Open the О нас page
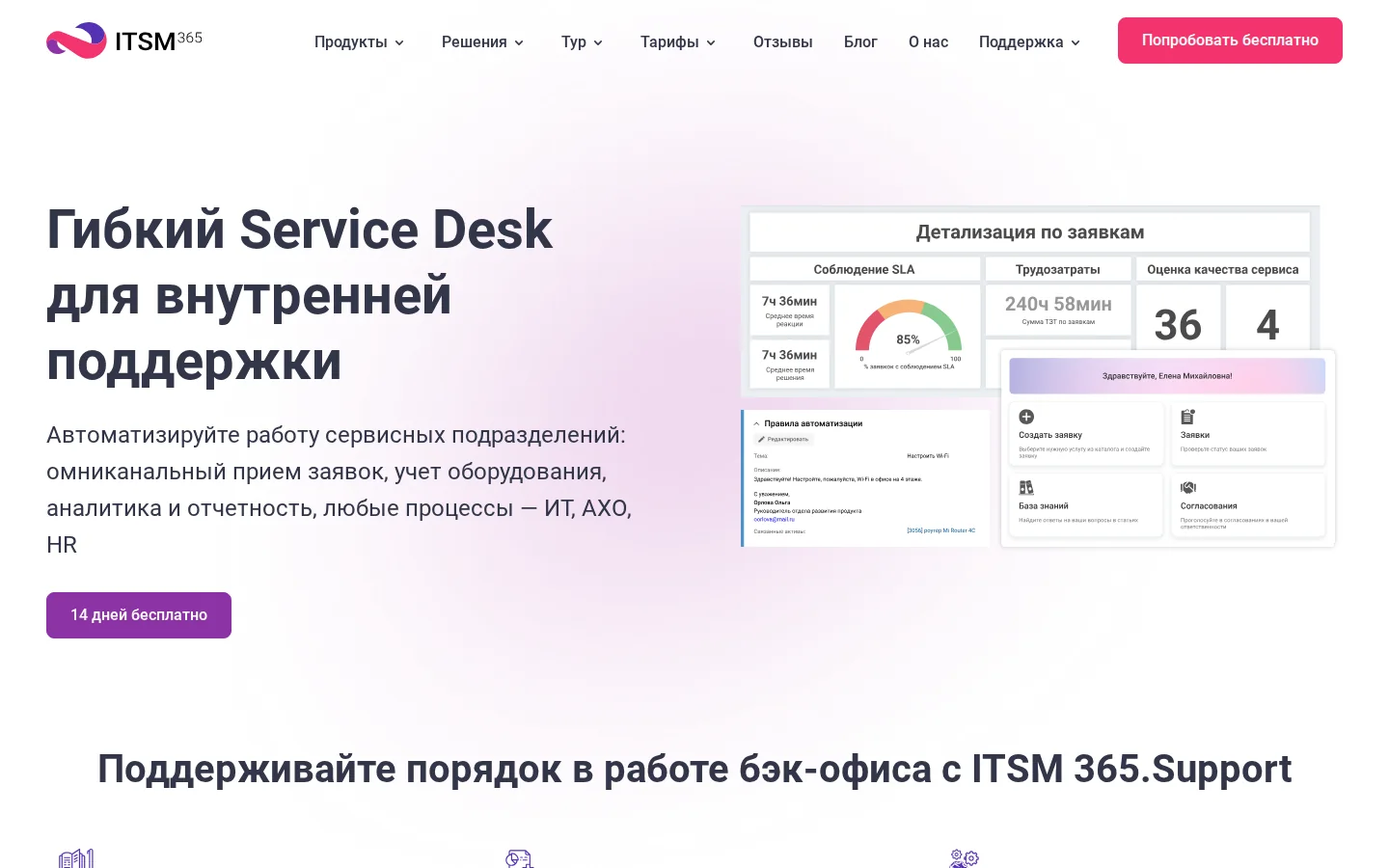Screen dimensions: 1389x868 928,41
